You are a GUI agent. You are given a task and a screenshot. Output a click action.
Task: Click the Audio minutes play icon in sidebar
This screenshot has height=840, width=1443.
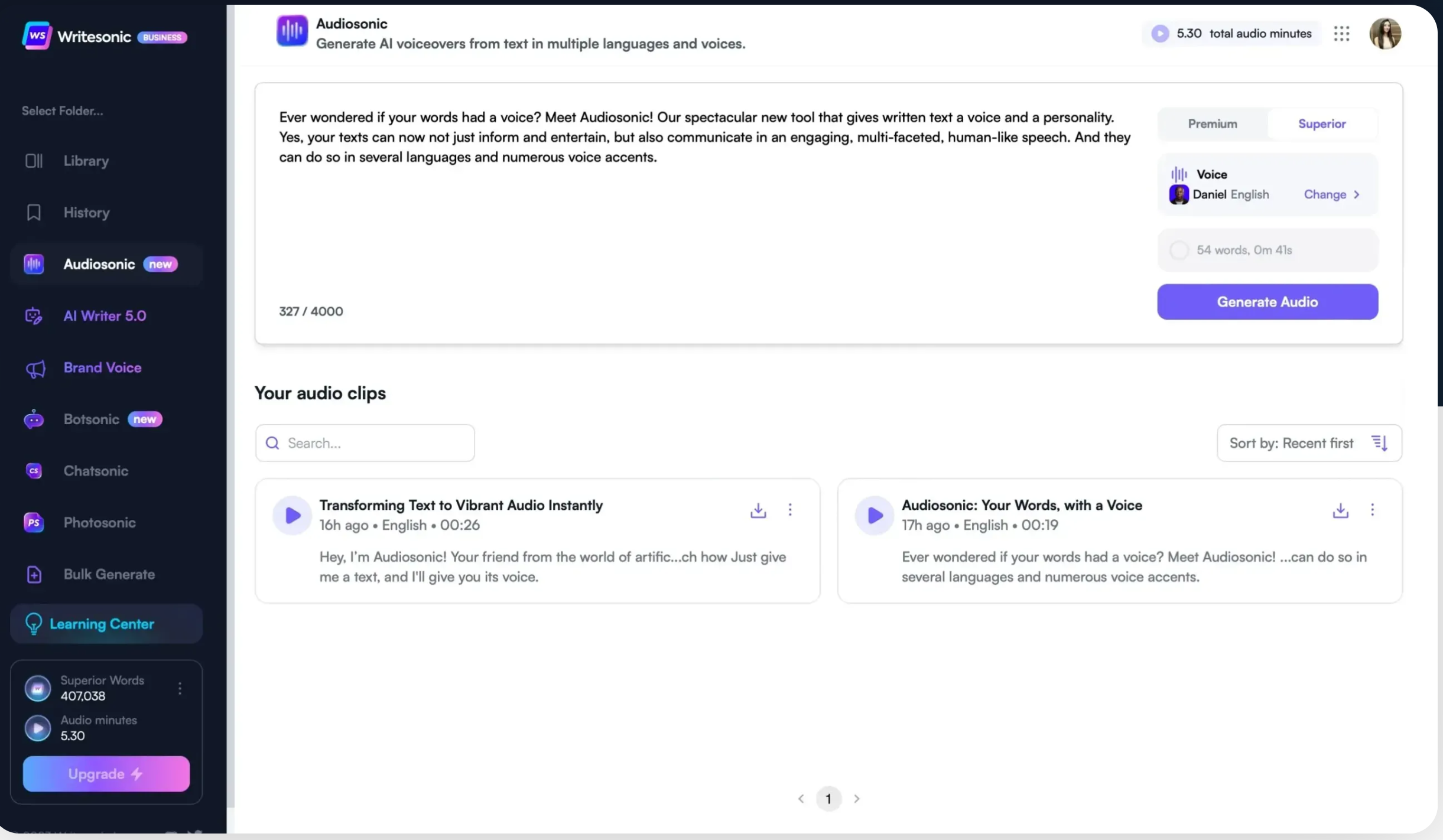point(38,728)
